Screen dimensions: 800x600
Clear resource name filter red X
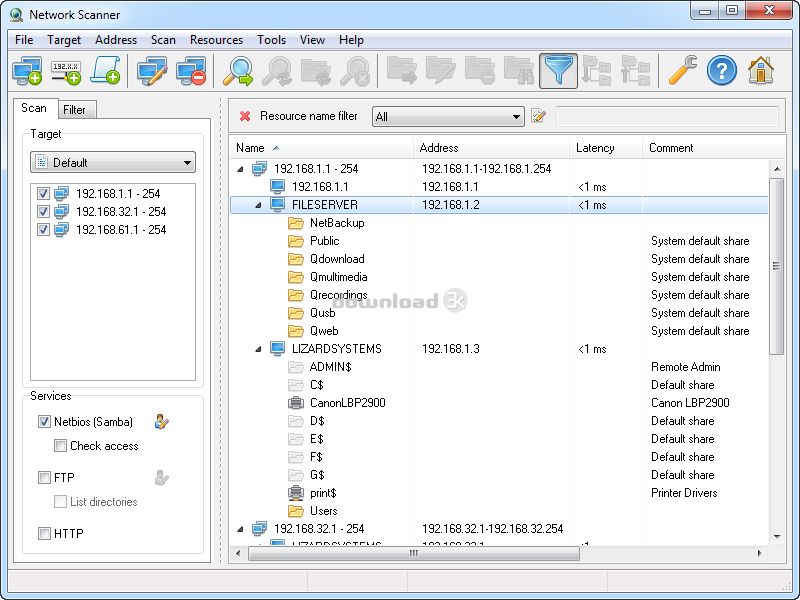[245, 116]
